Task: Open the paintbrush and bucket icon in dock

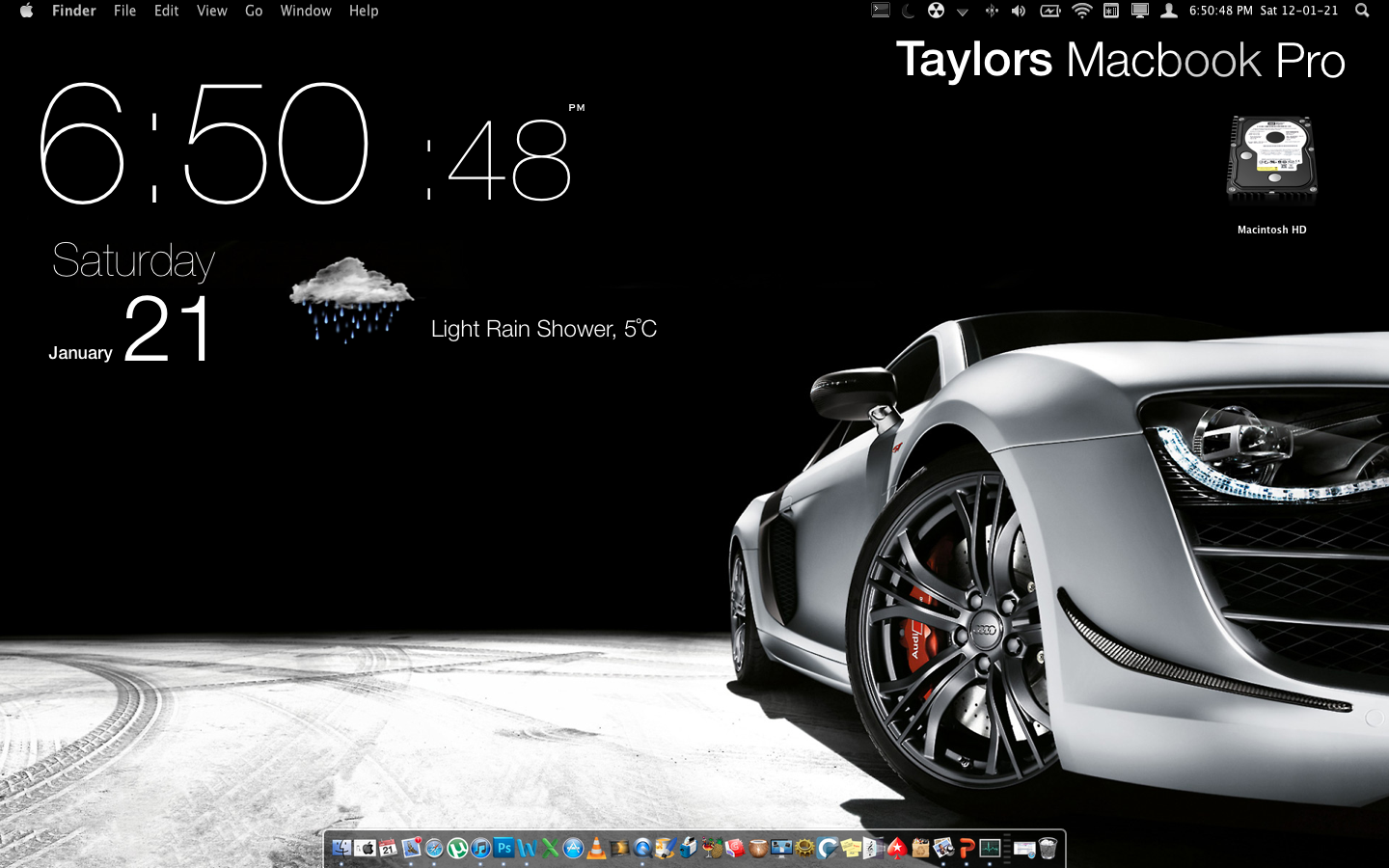Action: [x=666, y=848]
